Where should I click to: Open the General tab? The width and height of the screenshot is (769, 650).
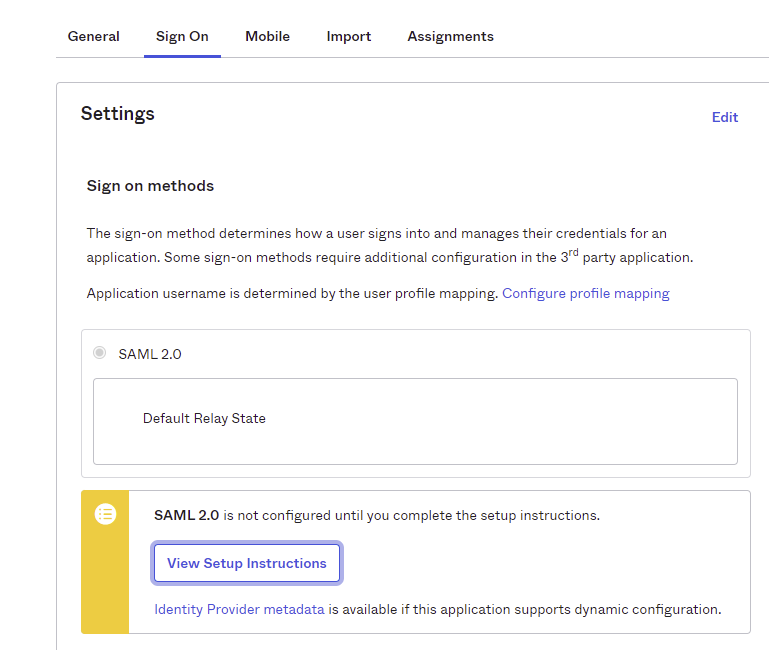click(93, 36)
